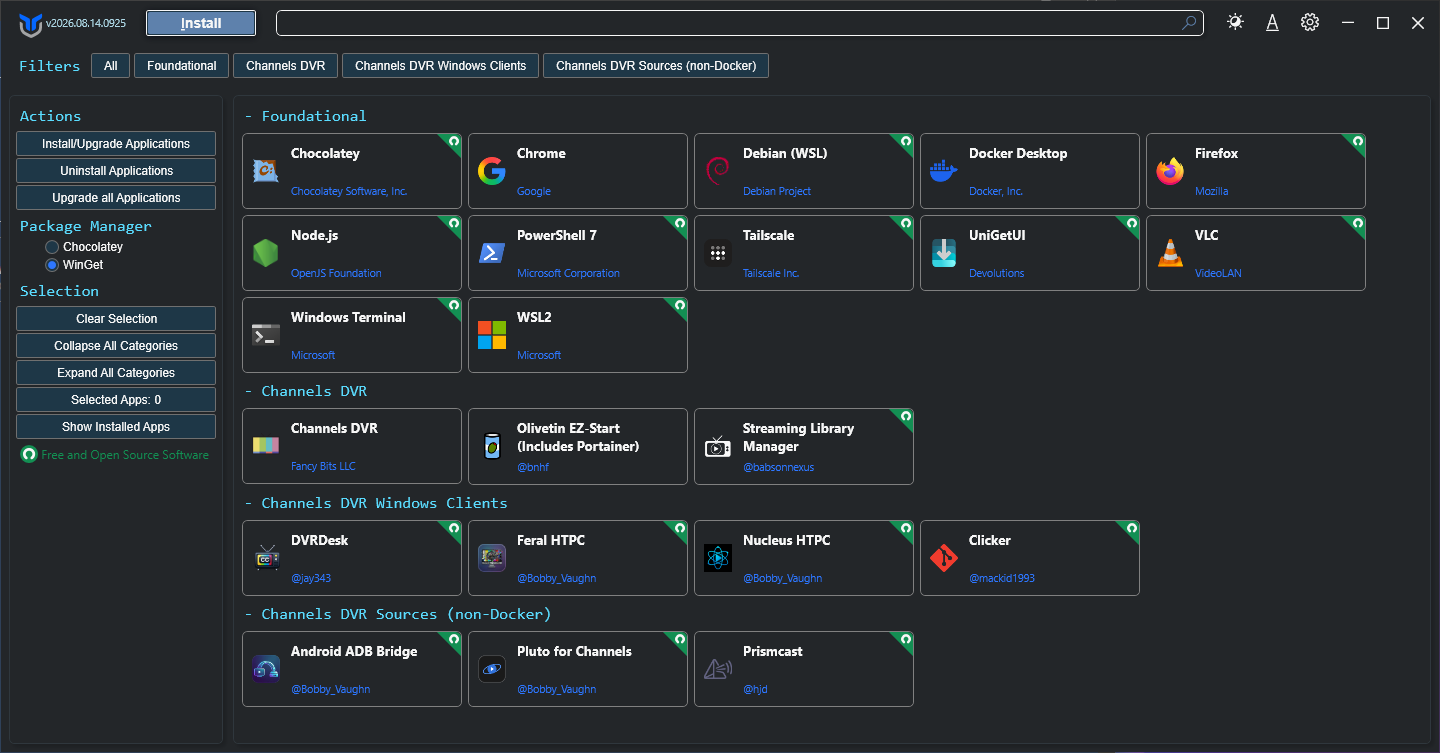Viewport: 1440px width, 753px height.
Task: Open the settings gear icon
Action: (x=1310, y=22)
